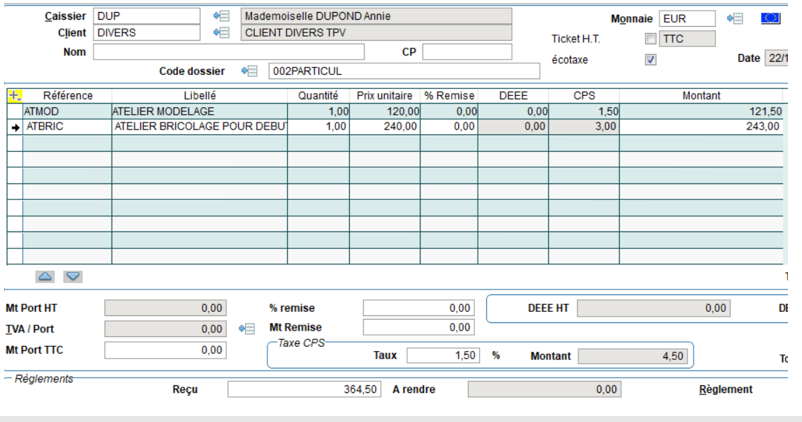Click the Mt Port TTC field
Screen dimensions: 802x422
click(166, 350)
